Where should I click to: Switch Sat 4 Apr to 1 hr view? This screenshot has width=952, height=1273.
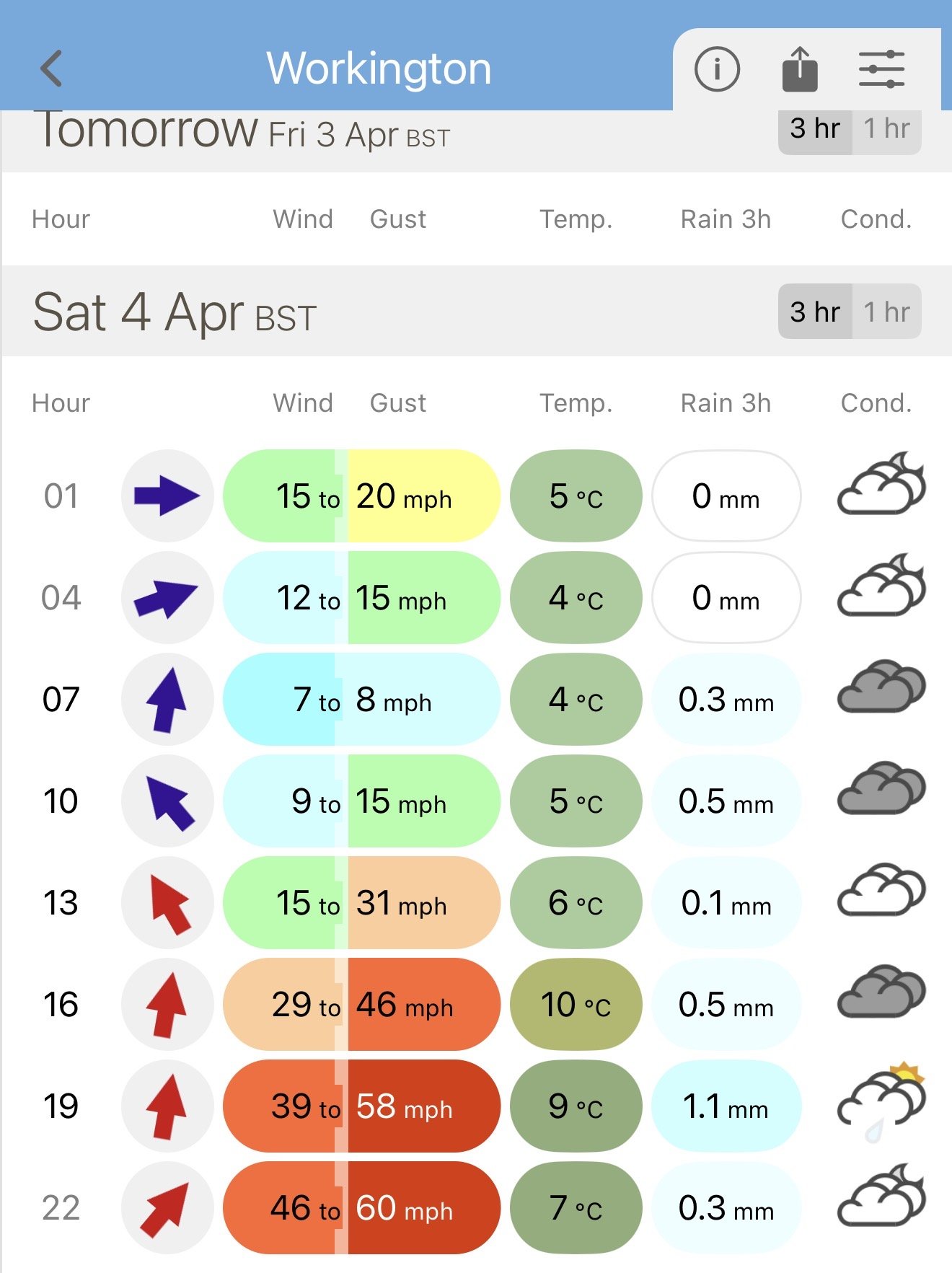point(886,312)
